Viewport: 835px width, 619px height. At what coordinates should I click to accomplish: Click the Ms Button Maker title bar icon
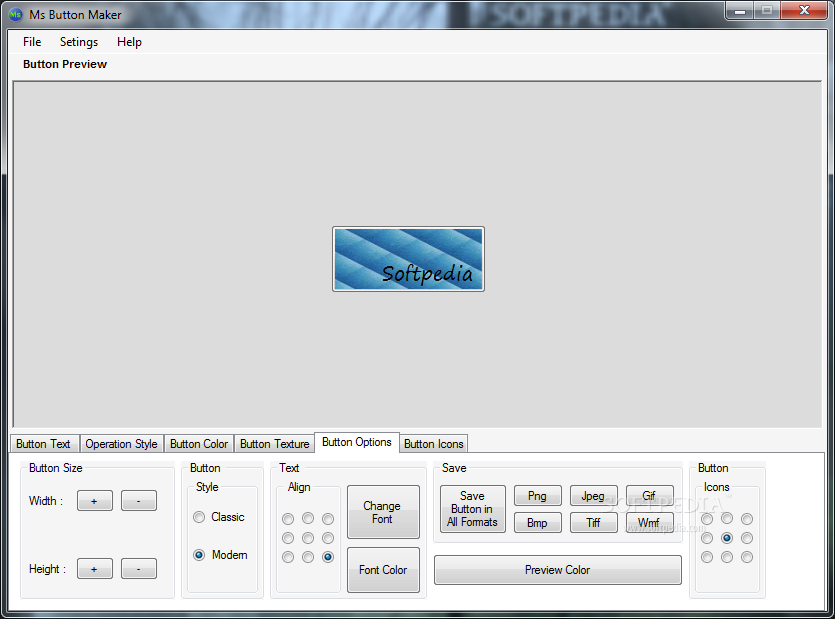coord(15,15)
